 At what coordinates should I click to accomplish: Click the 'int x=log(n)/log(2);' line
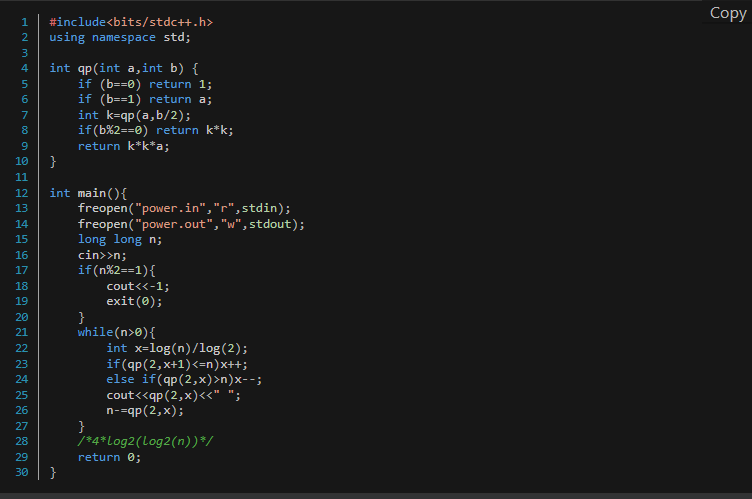coord(177,348)
